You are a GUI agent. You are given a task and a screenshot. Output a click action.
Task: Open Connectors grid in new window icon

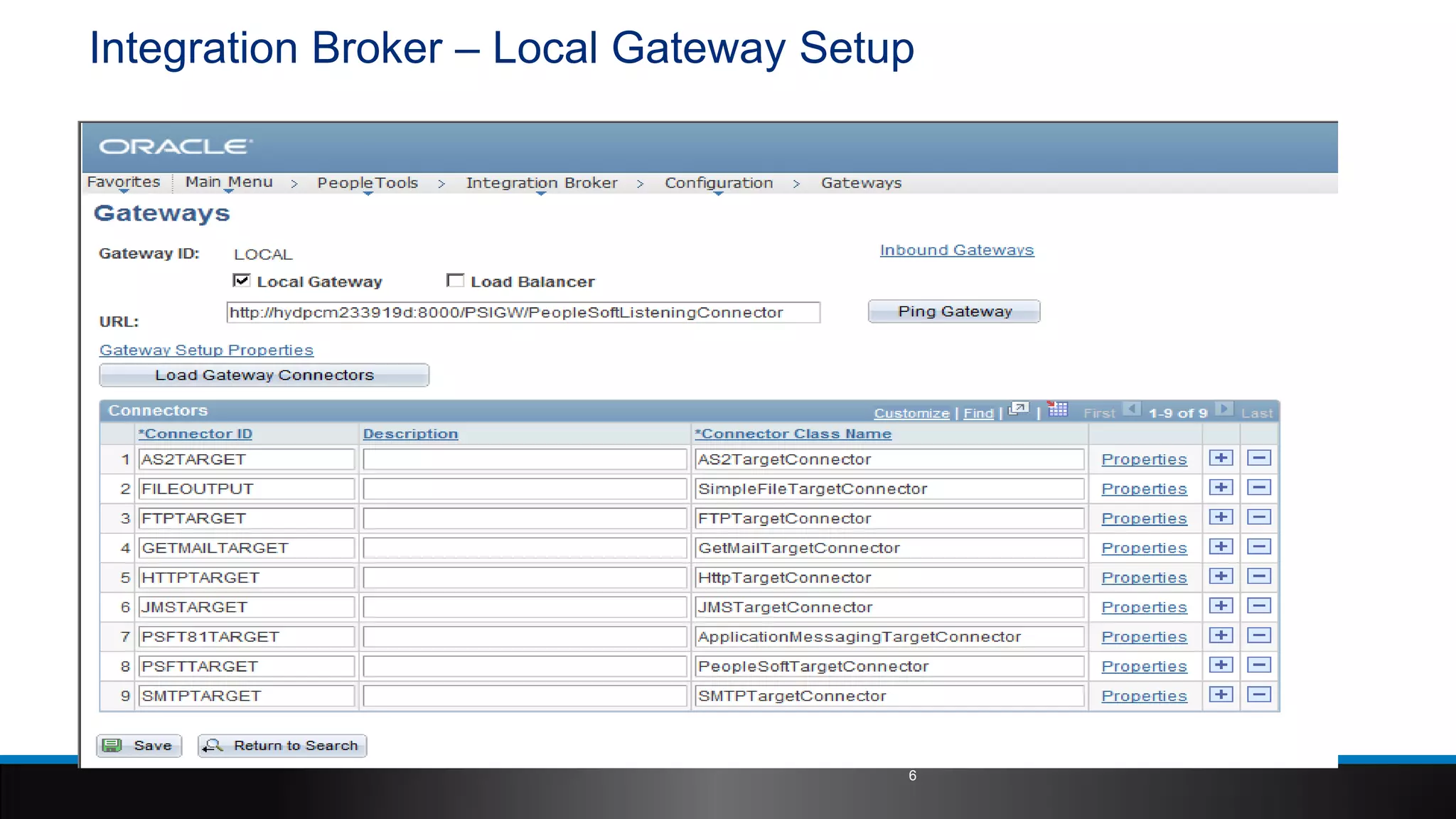pyautogui.click(x=1019, y=409)
